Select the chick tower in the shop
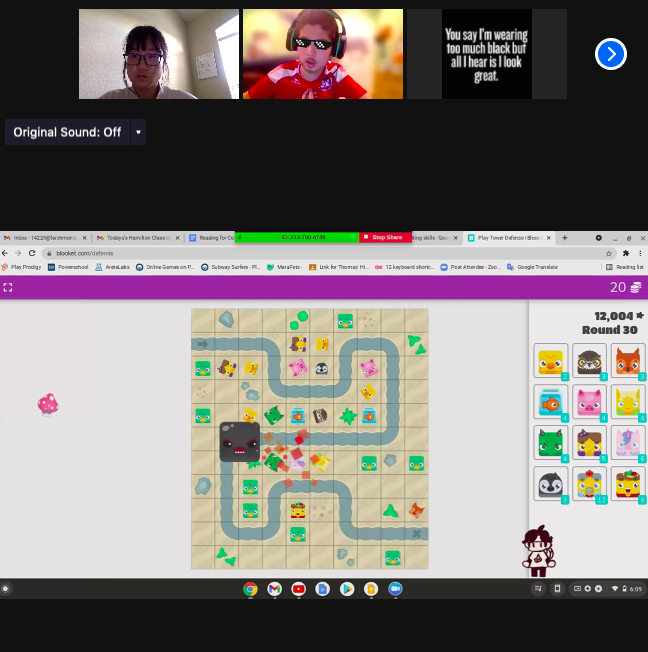The image size is (648, 652). (551, 361)
